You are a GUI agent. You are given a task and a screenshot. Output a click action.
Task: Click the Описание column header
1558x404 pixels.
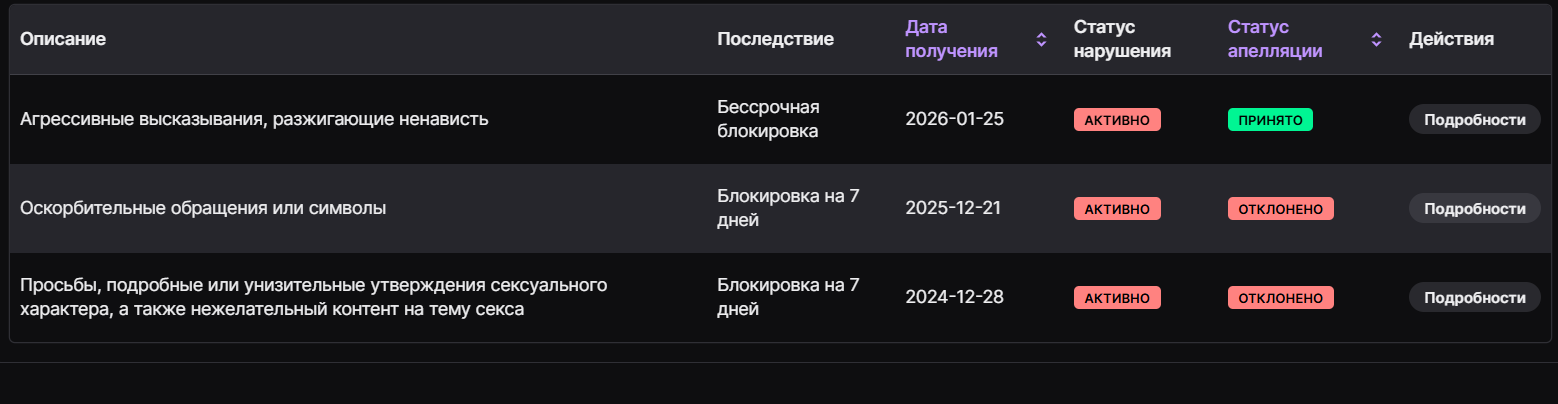(63, 39)
